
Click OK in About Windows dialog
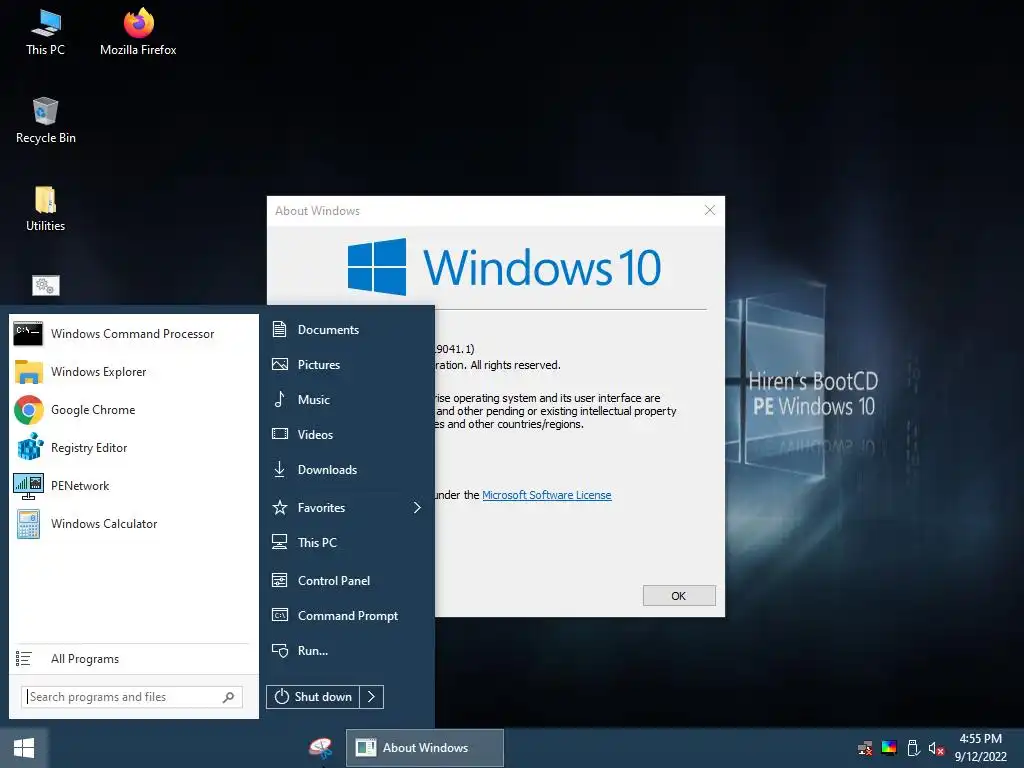click(679, 596)
